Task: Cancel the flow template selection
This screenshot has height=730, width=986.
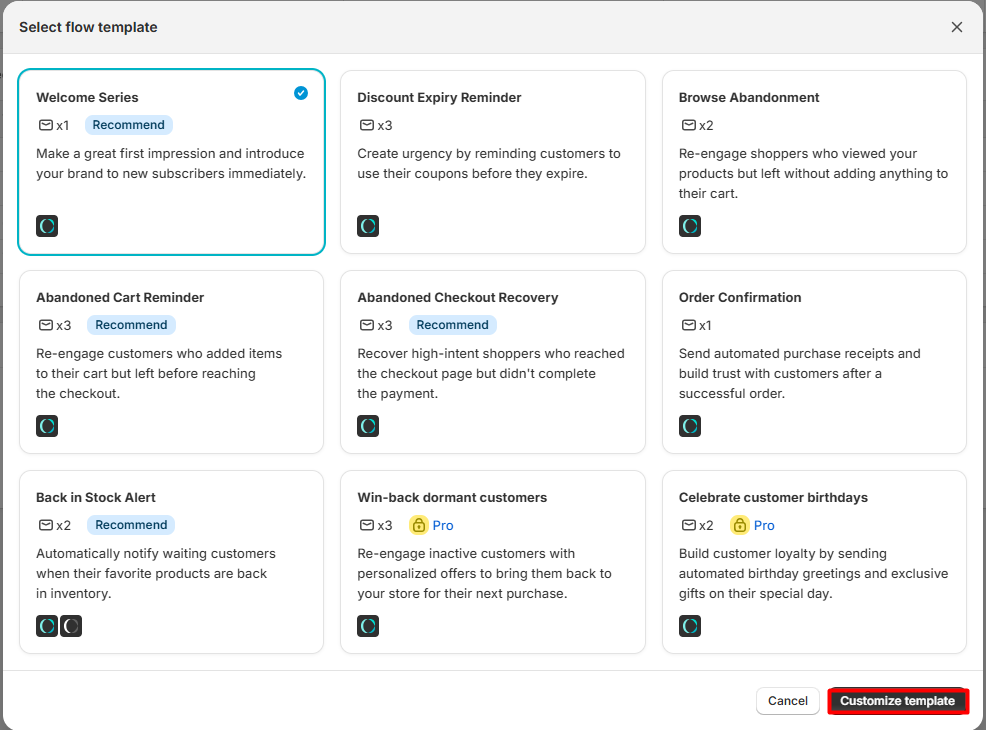Action: pos(787,700)
